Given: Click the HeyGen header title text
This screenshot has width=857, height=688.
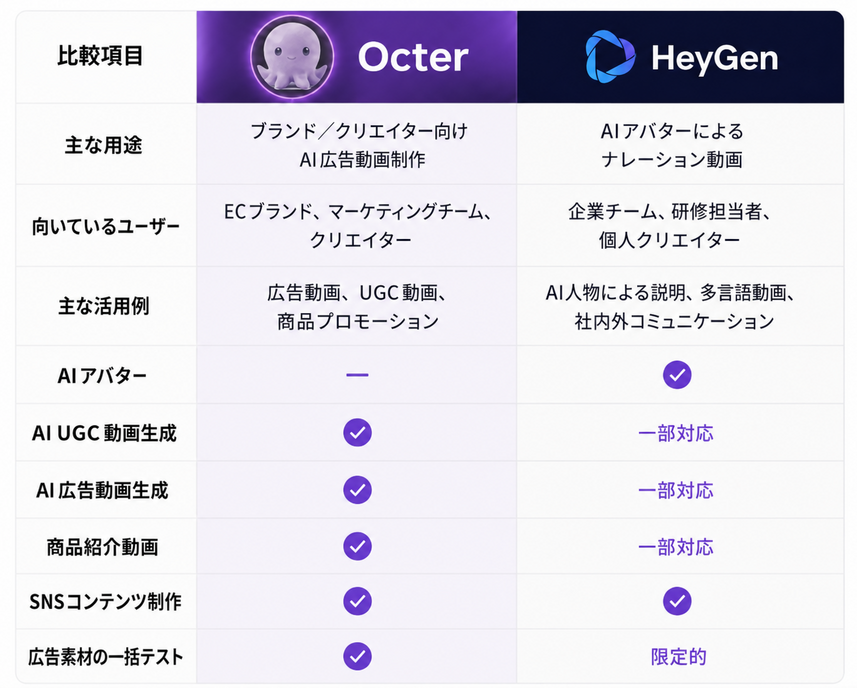Looking at the screenshot, I should tap(714, 58).
